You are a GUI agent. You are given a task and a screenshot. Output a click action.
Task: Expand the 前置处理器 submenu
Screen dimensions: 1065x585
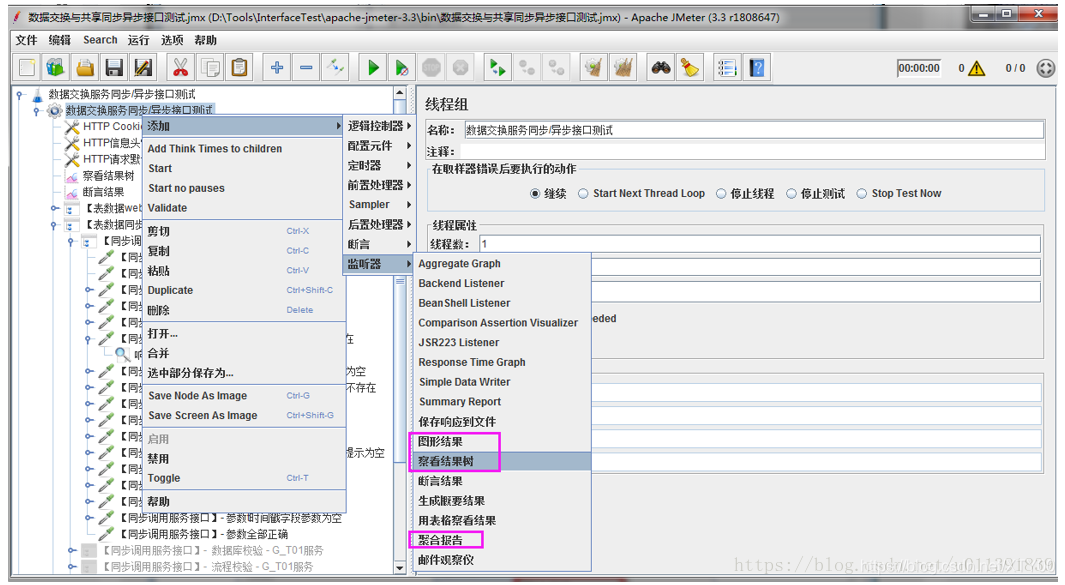pyautogui.click(x=379, y=185)
